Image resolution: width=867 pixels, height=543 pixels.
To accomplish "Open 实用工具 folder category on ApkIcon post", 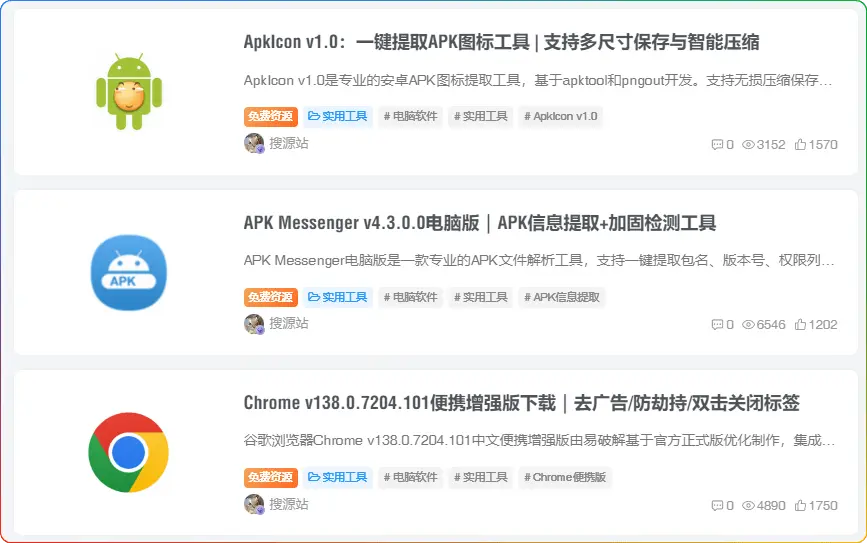I will (x=337, y=117).
